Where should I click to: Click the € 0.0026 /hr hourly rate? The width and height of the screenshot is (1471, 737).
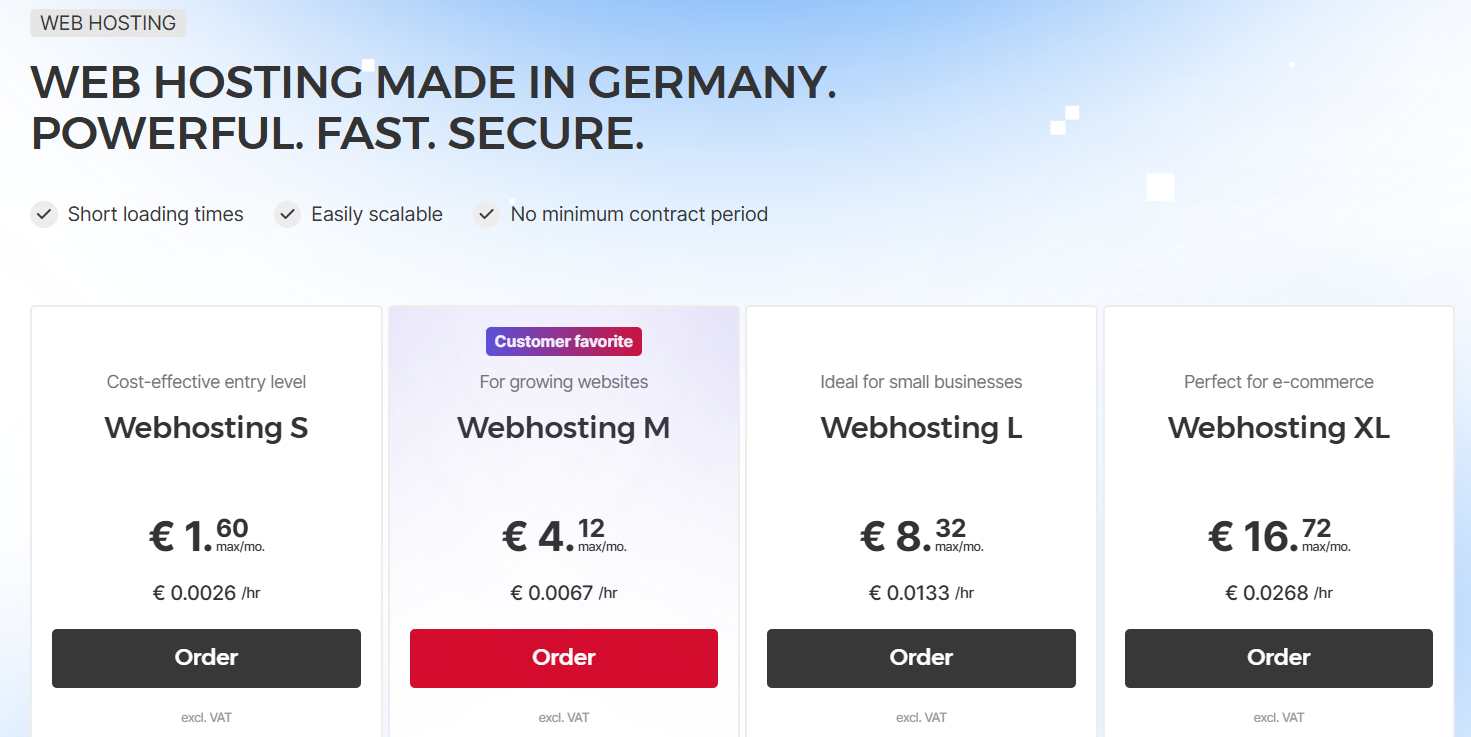(206, 593)
